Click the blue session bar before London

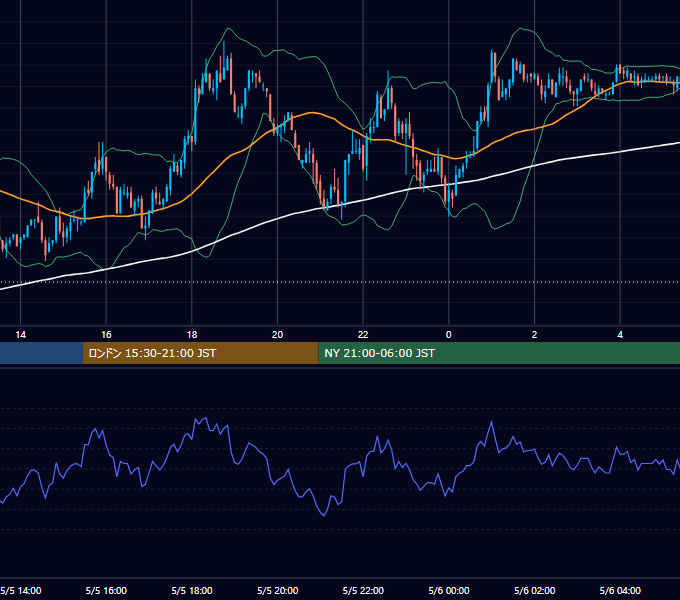(x=41, y=353)
